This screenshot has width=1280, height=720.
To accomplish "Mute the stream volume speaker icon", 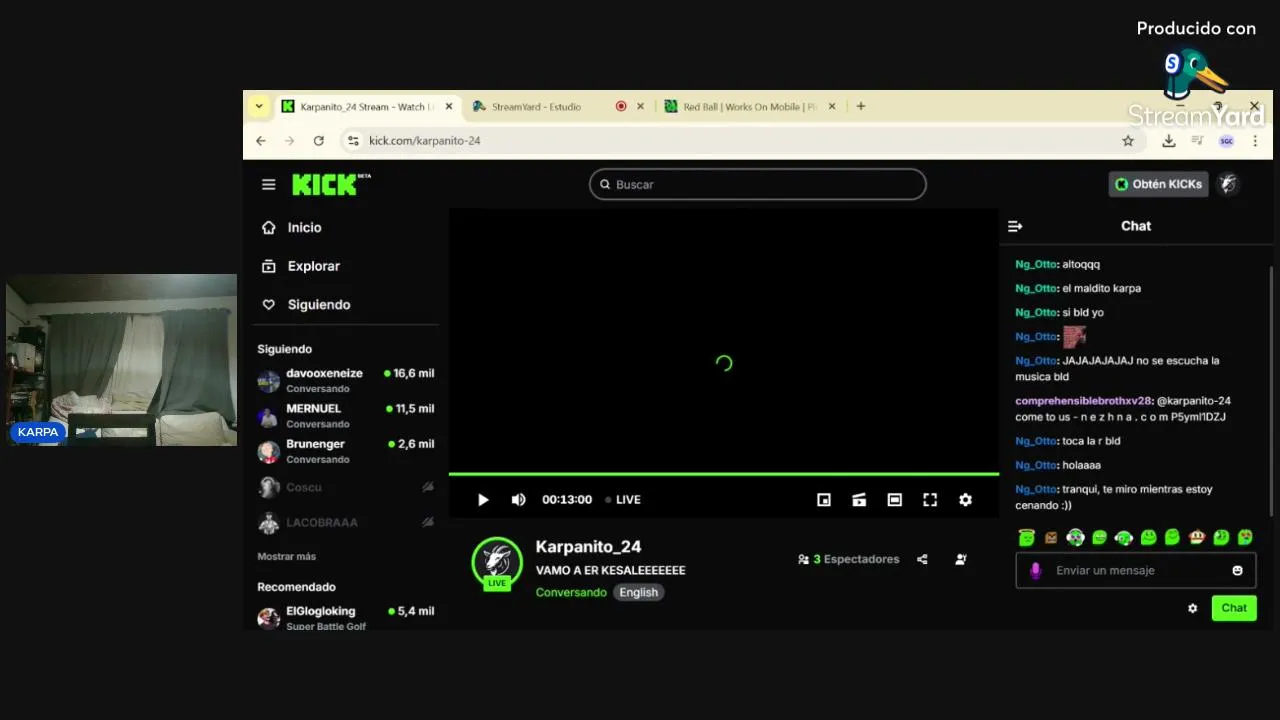I will point(518,500).
